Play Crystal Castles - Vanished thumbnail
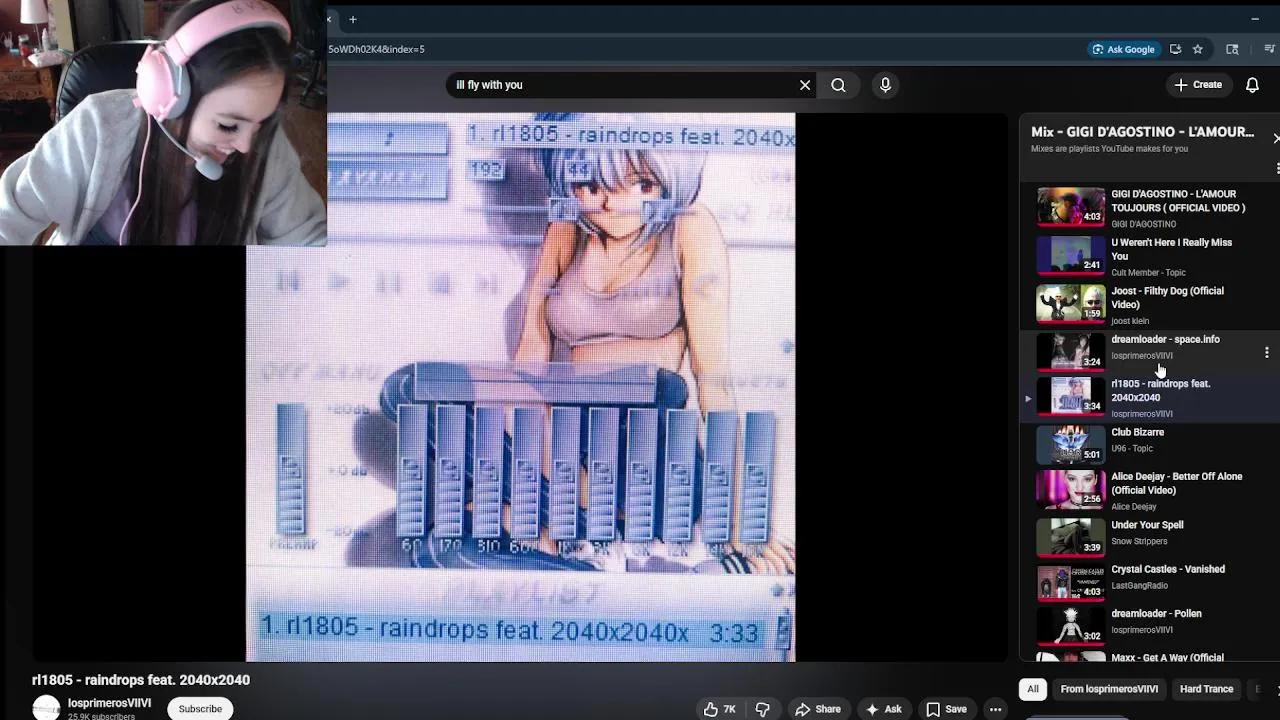Image resolution: width=1280 pixels, height=720 pixels. pyautogui.click(x=1070, y=582)
